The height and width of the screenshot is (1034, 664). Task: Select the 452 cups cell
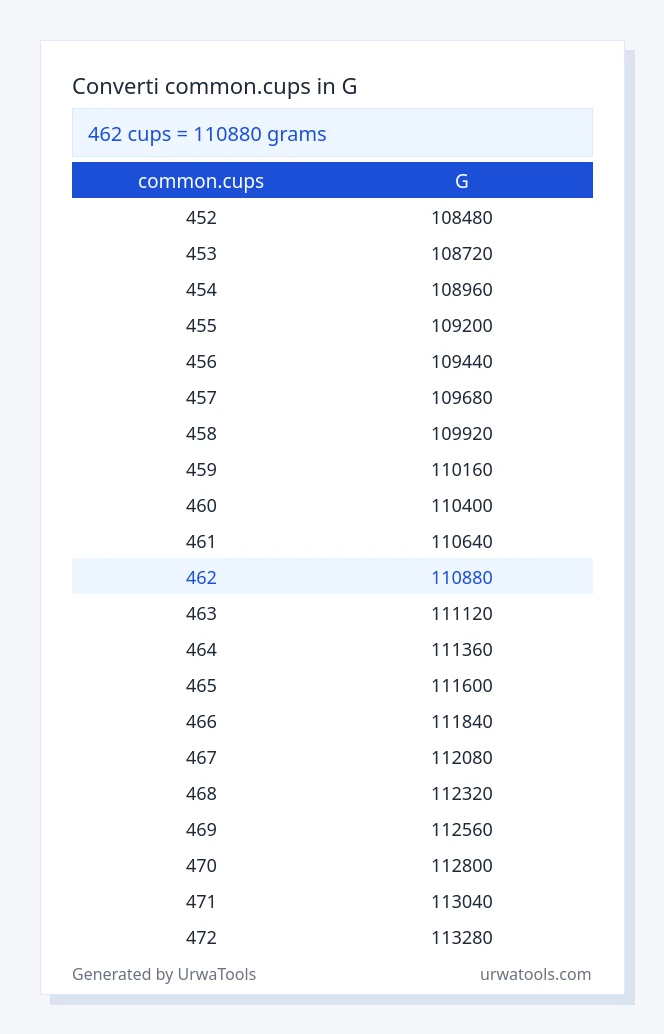201,218
